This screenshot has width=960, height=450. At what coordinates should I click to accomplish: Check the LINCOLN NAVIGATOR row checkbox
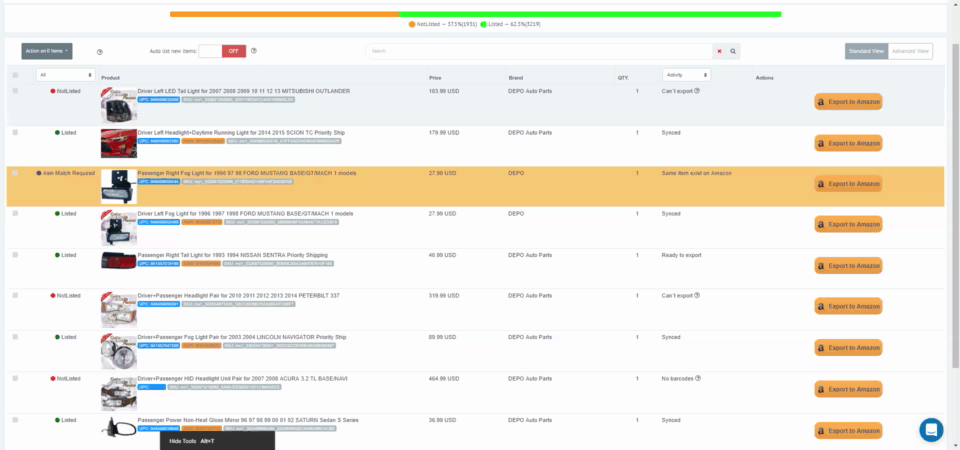pos(15,337)
